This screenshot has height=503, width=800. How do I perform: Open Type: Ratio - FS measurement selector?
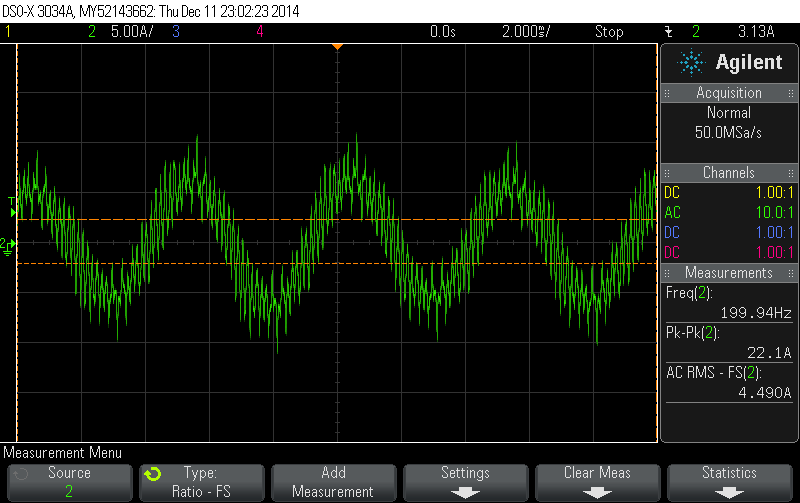(x=201, y=481)
